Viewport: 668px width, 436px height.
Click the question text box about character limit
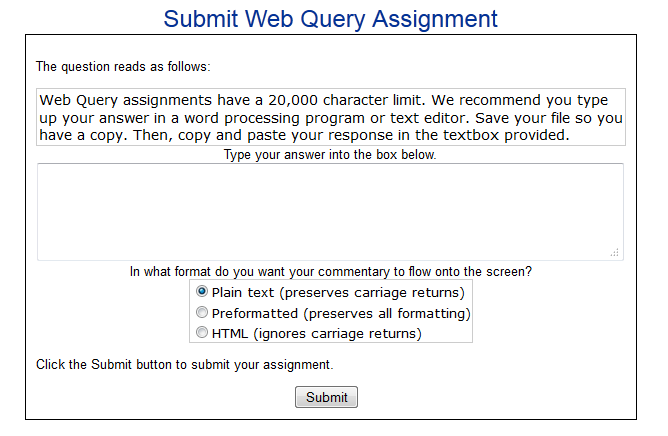tap(331, 117)
